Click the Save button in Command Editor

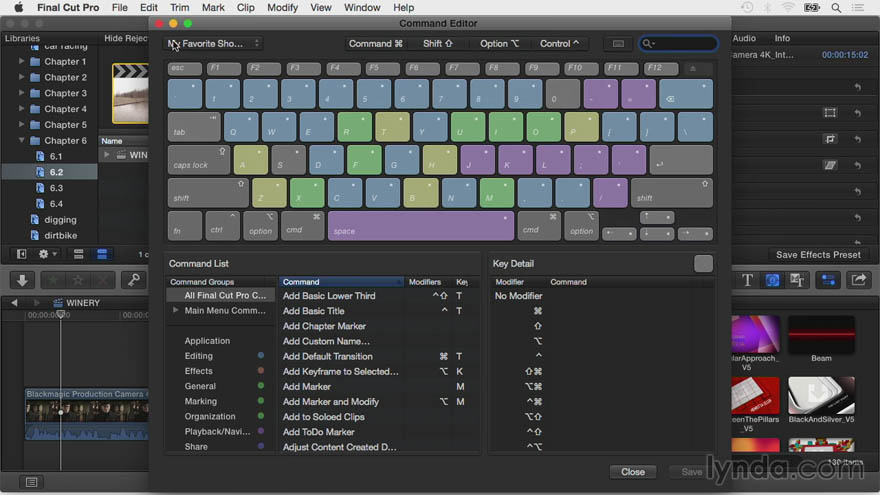(691, 472)
